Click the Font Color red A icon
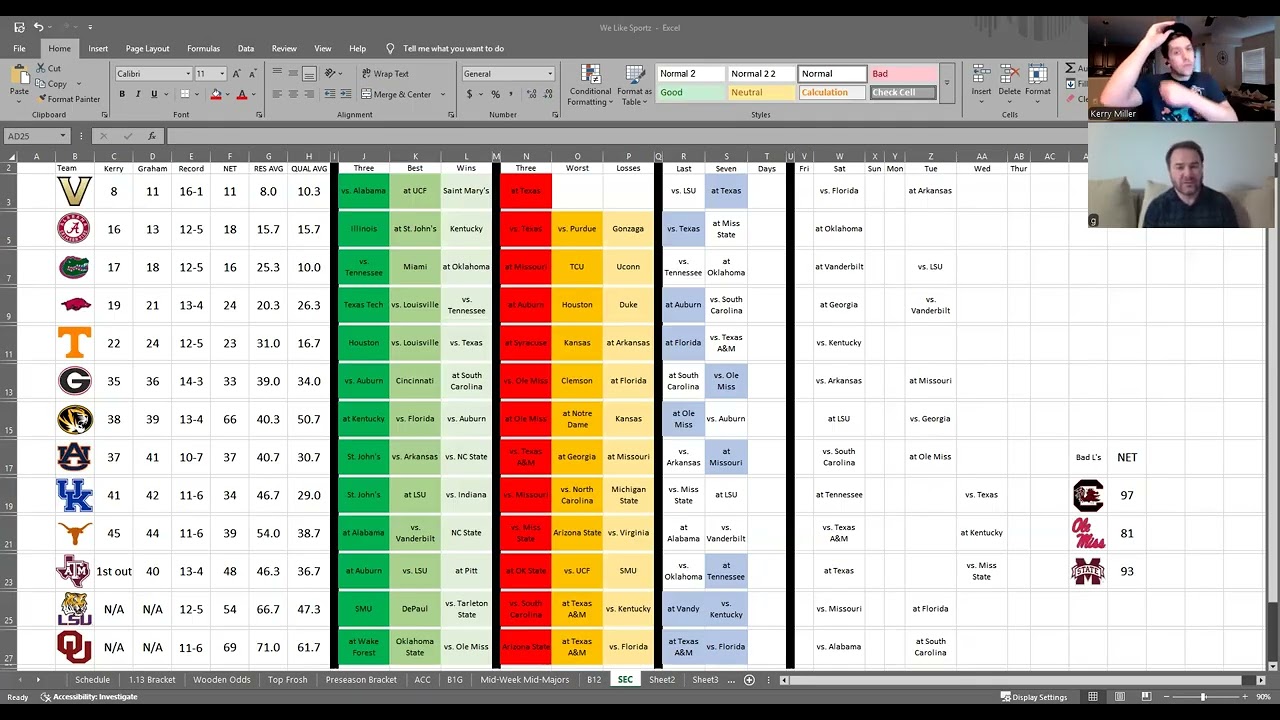Screen dimensions: 1280x720 click(x=241, y=94)
